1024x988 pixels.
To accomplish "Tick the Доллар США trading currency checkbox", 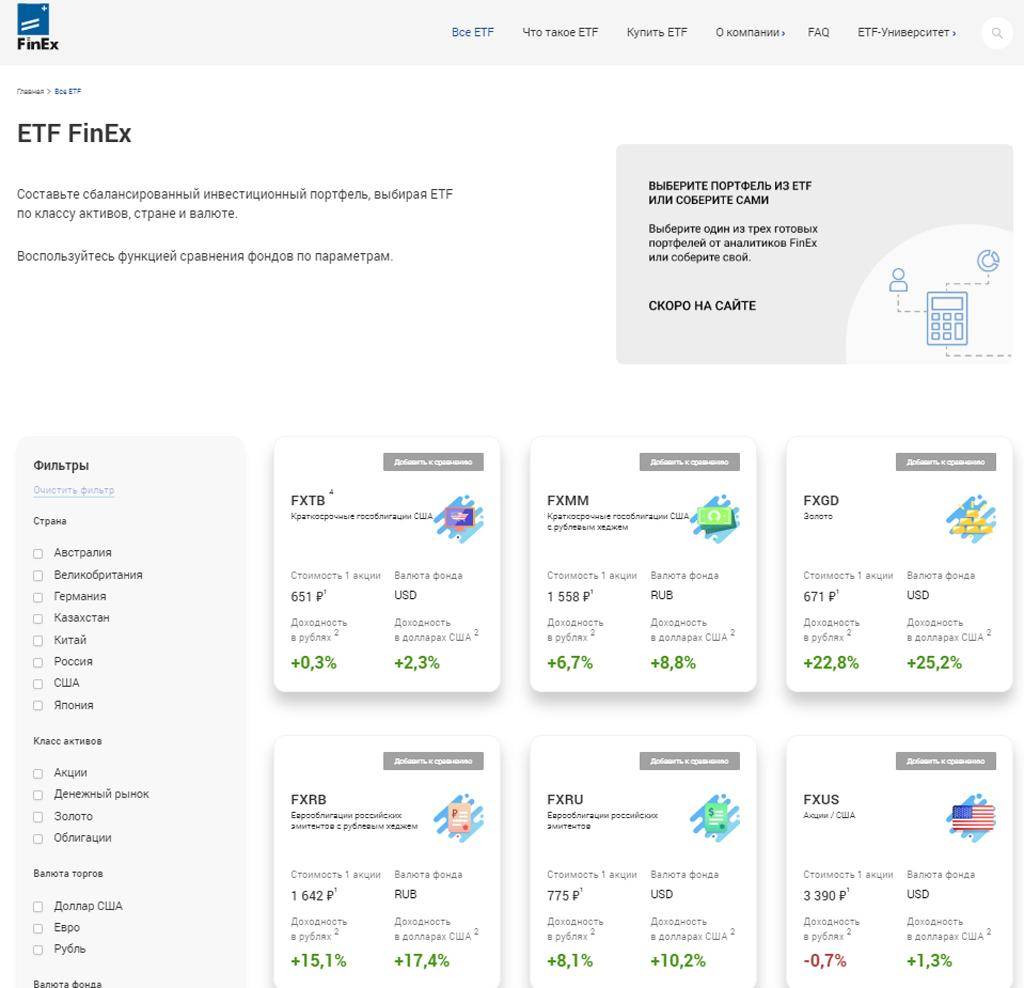I will tap(38, 907).
